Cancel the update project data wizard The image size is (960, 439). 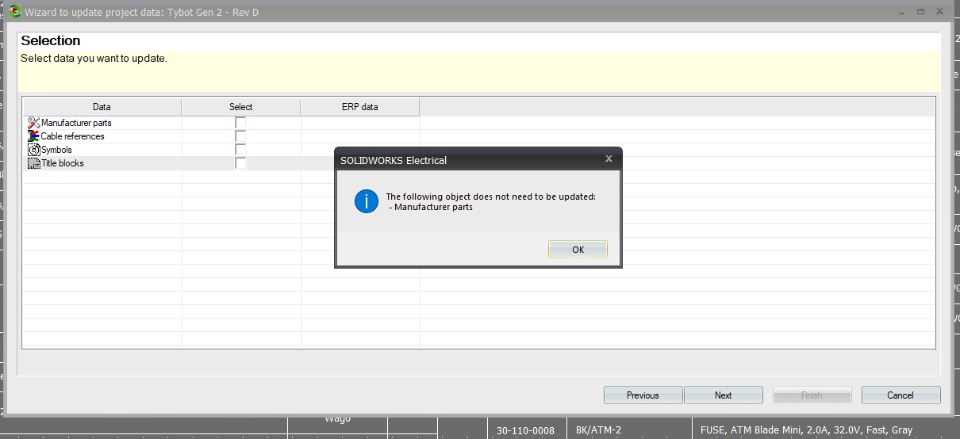point(901,395)
